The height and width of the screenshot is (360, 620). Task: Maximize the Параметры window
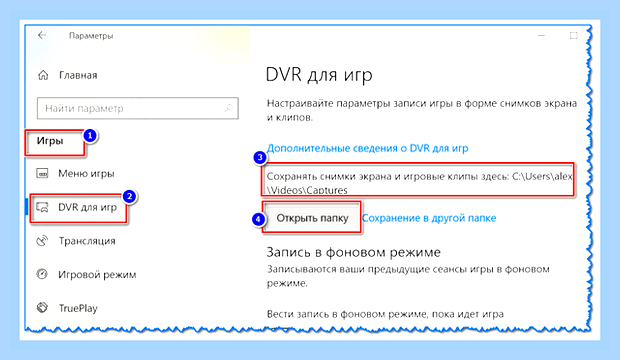[x=573, y=36]
